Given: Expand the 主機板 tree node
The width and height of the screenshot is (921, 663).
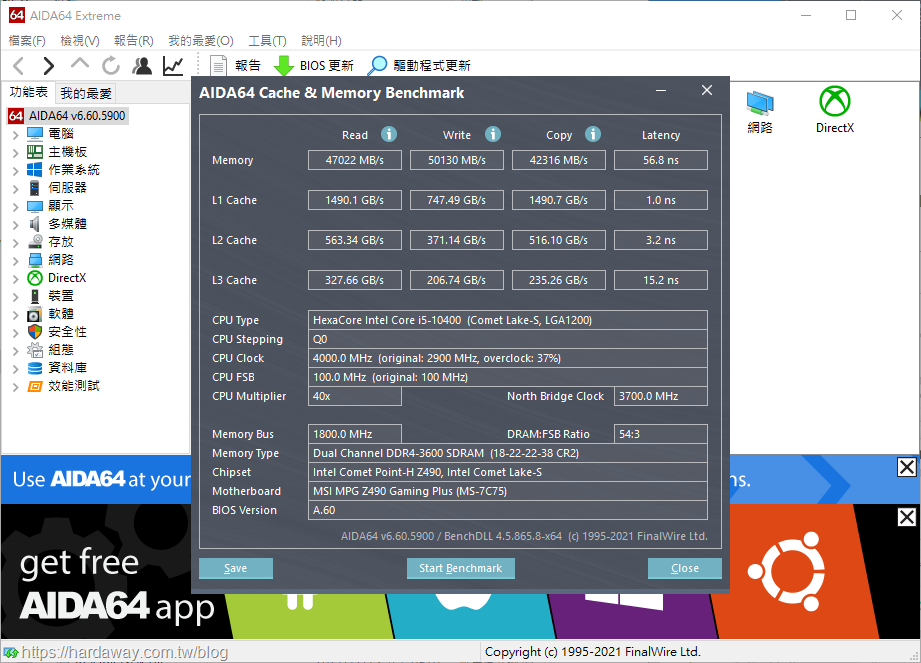Looking at the screenshot, I should [x=16, y=153].
